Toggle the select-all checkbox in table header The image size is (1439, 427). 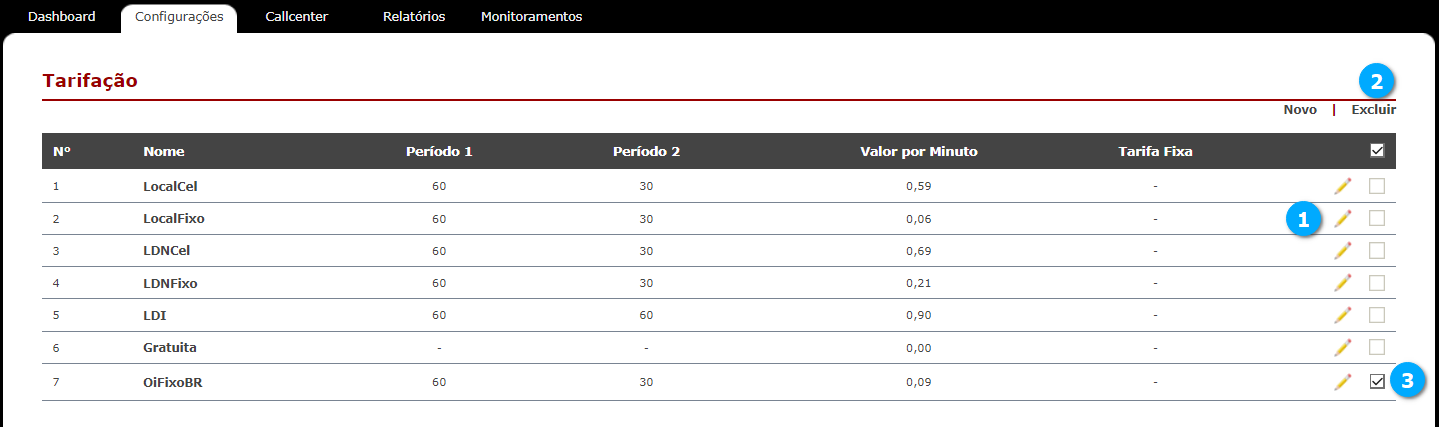coord(1377,151)
